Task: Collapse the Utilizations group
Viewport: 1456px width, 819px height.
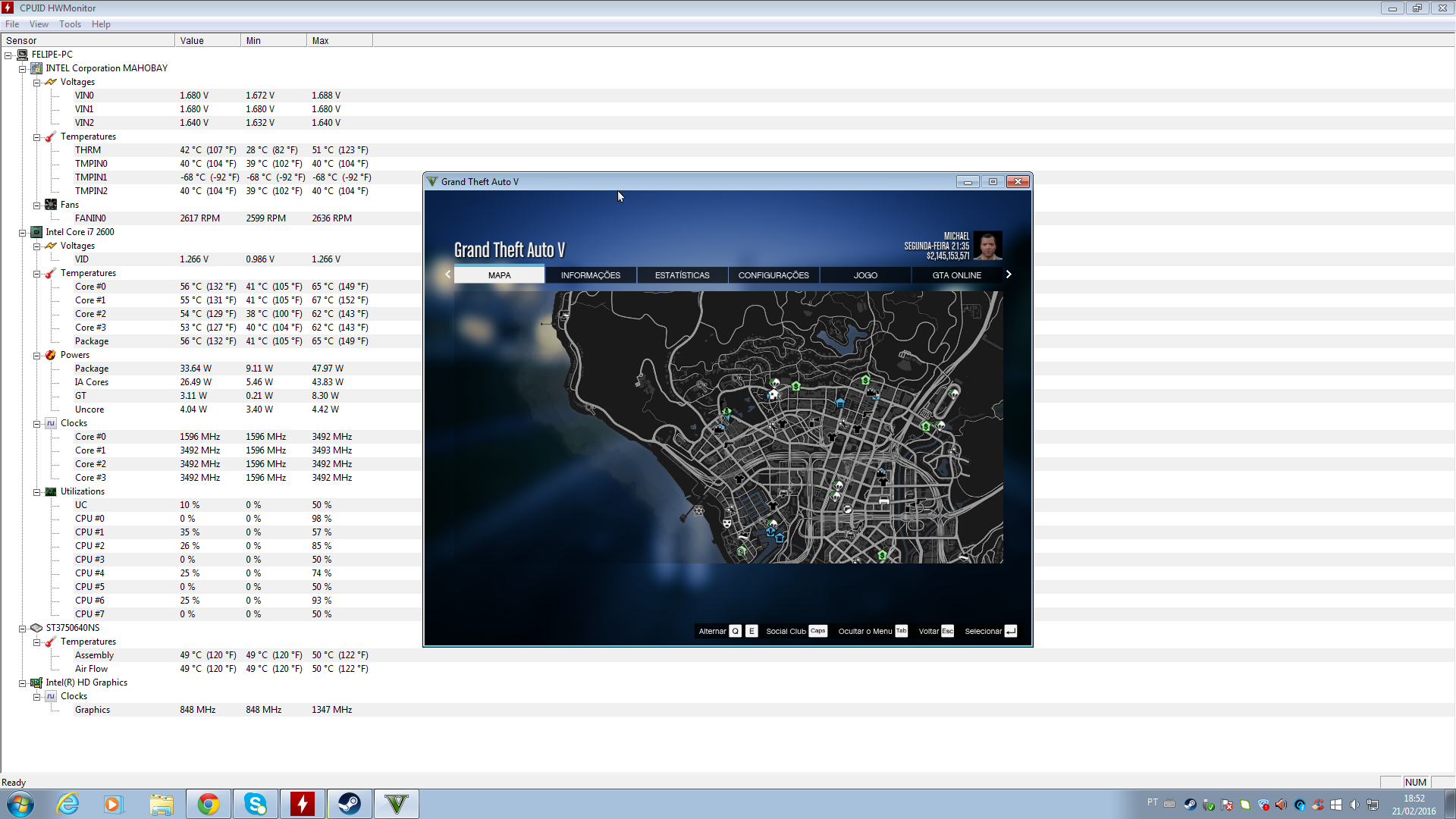Action: pos(36,492)
